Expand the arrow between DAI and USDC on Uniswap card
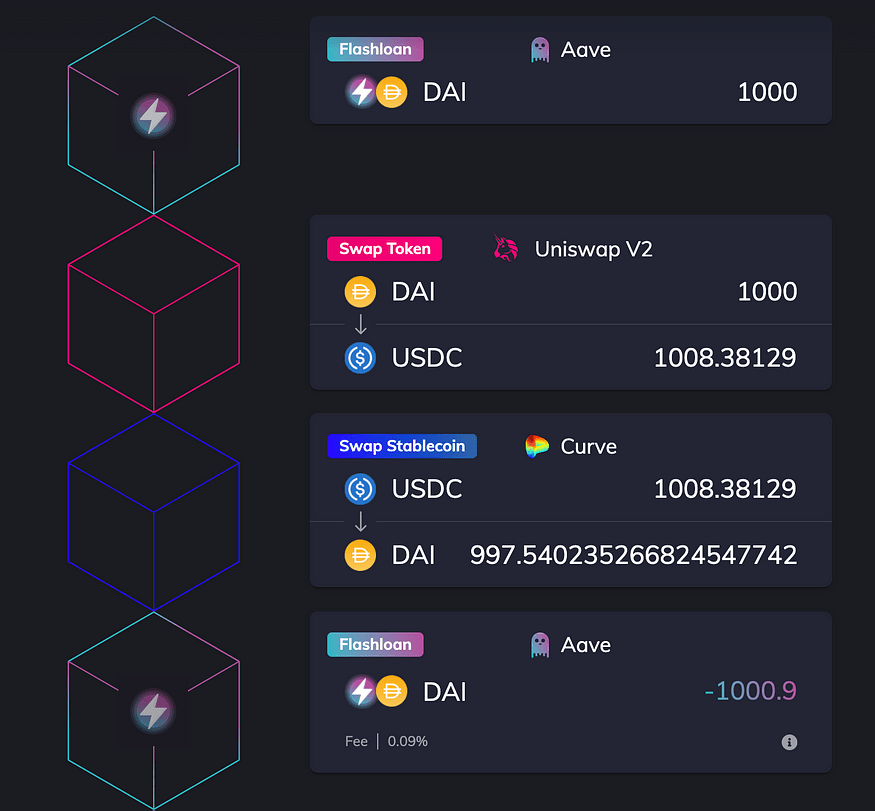This screenshot has height=811, width=875. [x=361, y=324]
